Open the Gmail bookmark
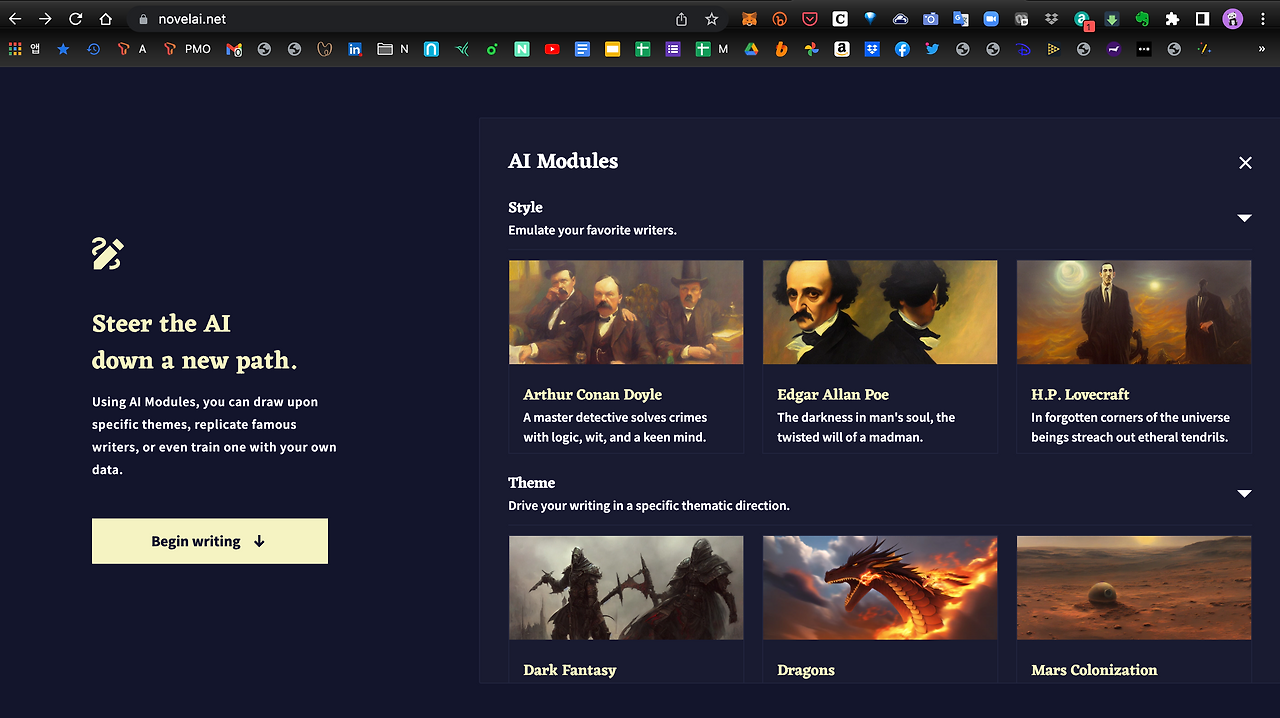Screen dimensions: 1280x718 coord(234,49)
